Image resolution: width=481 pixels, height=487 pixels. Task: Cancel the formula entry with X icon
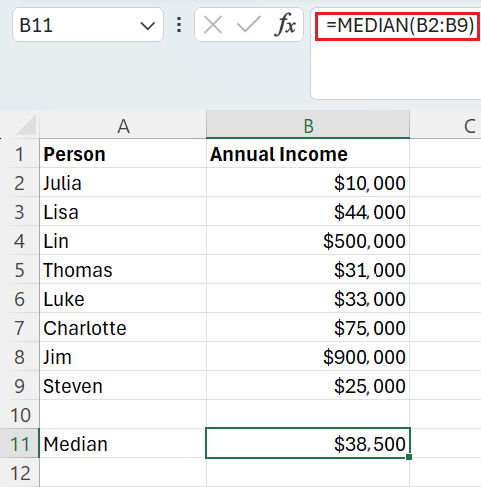[x=213, y=25]
